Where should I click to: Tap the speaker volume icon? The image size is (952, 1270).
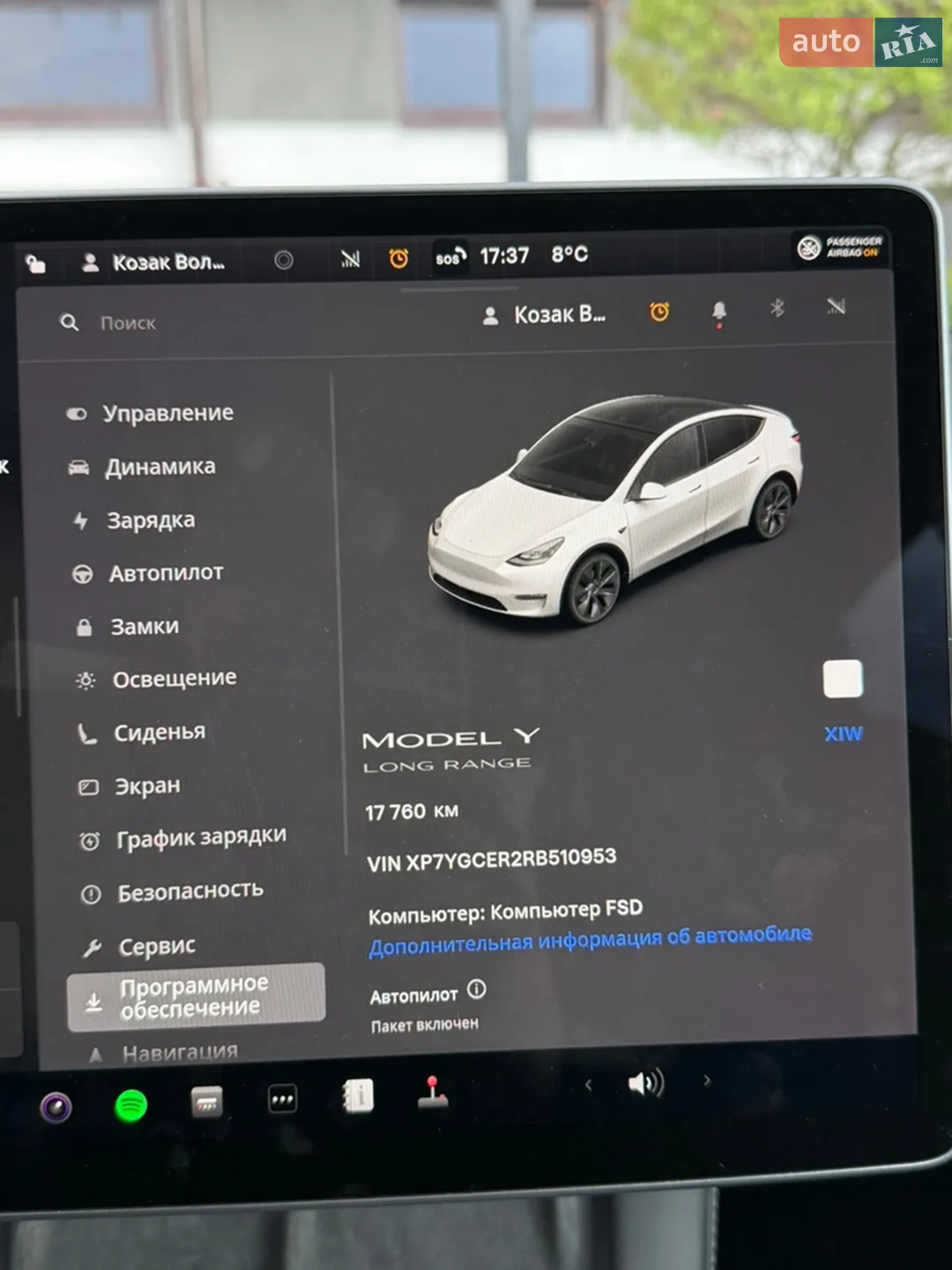coord(645,1083)
